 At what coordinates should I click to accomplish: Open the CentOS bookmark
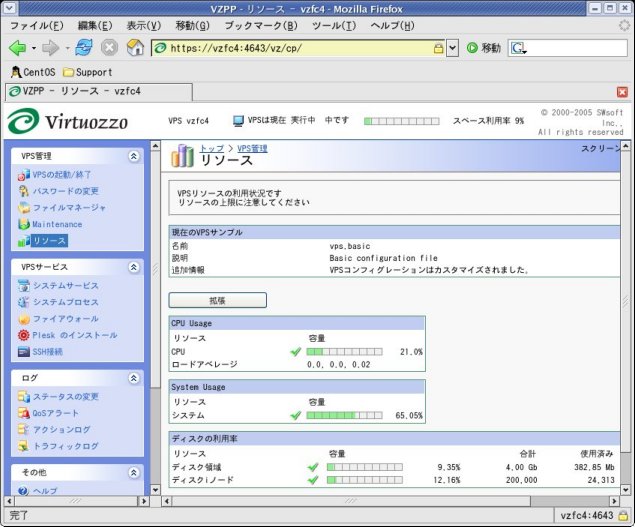33,72
